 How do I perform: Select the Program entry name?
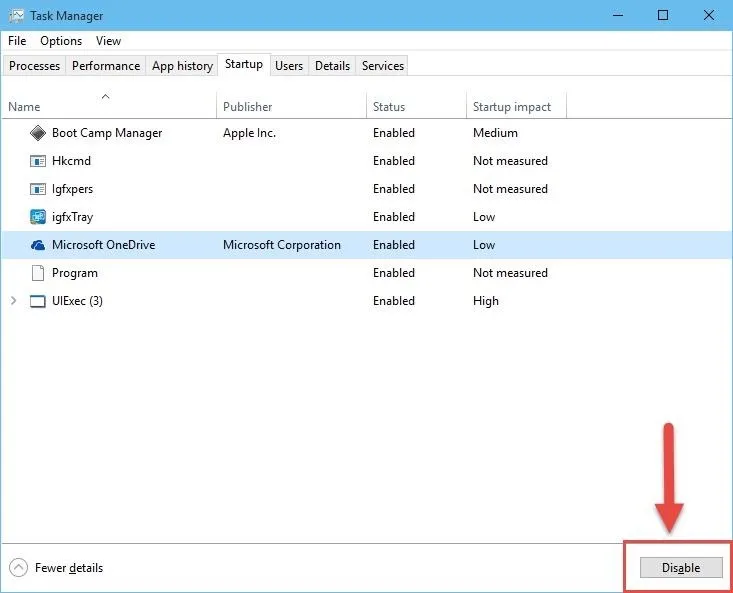coord(75,273)
